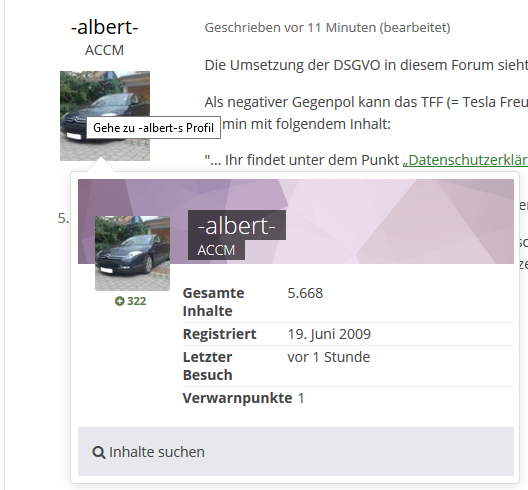The image size is (528, 490).
Task: Click the (bearbeitet) edited indicator
Action: pyautogui.click(x=415, y=28)
